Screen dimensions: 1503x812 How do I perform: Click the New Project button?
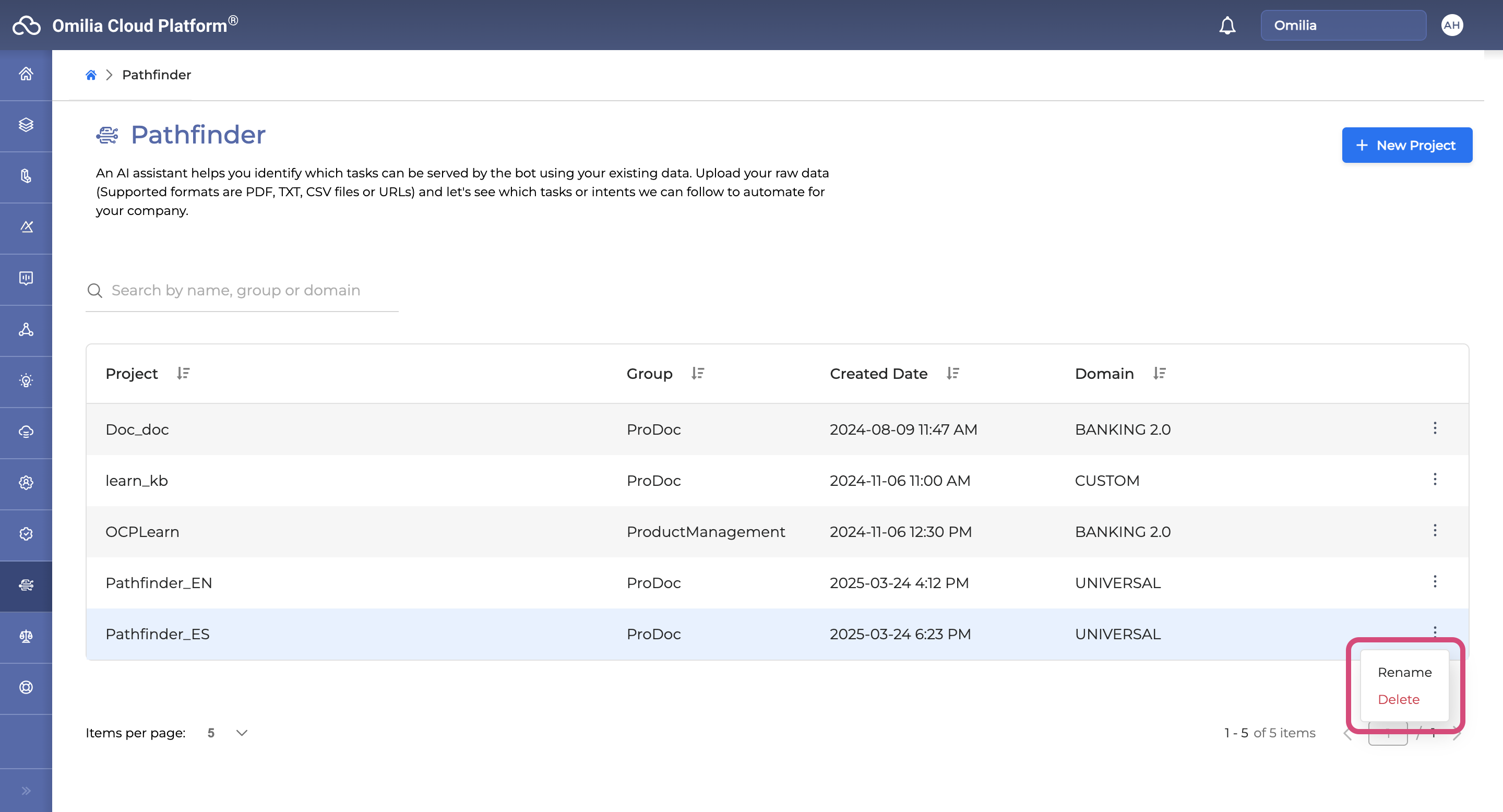tap(1406, 145)
